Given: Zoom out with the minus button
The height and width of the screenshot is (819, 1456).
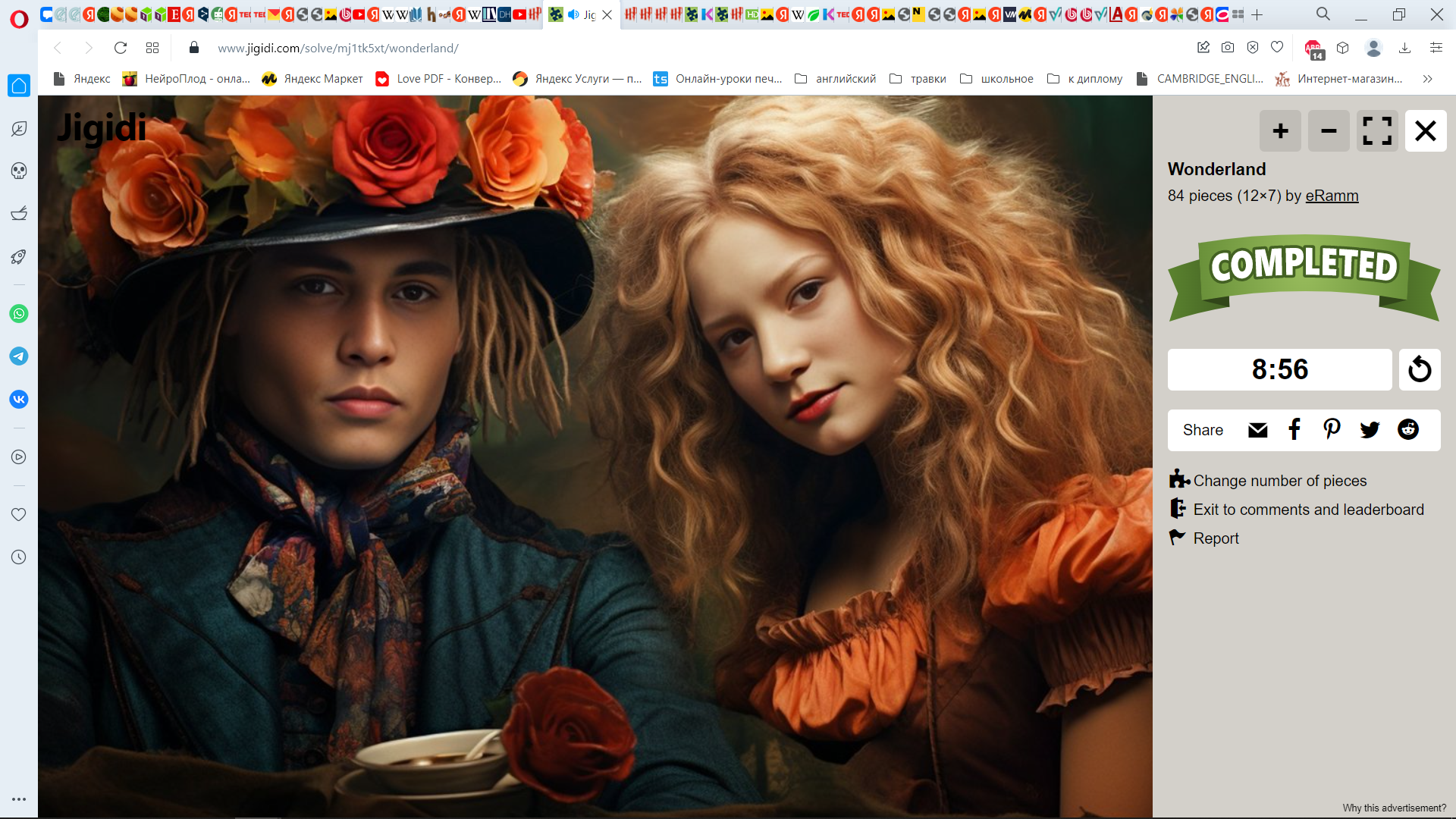Looking at the screenshot, I should point(1329,130).
